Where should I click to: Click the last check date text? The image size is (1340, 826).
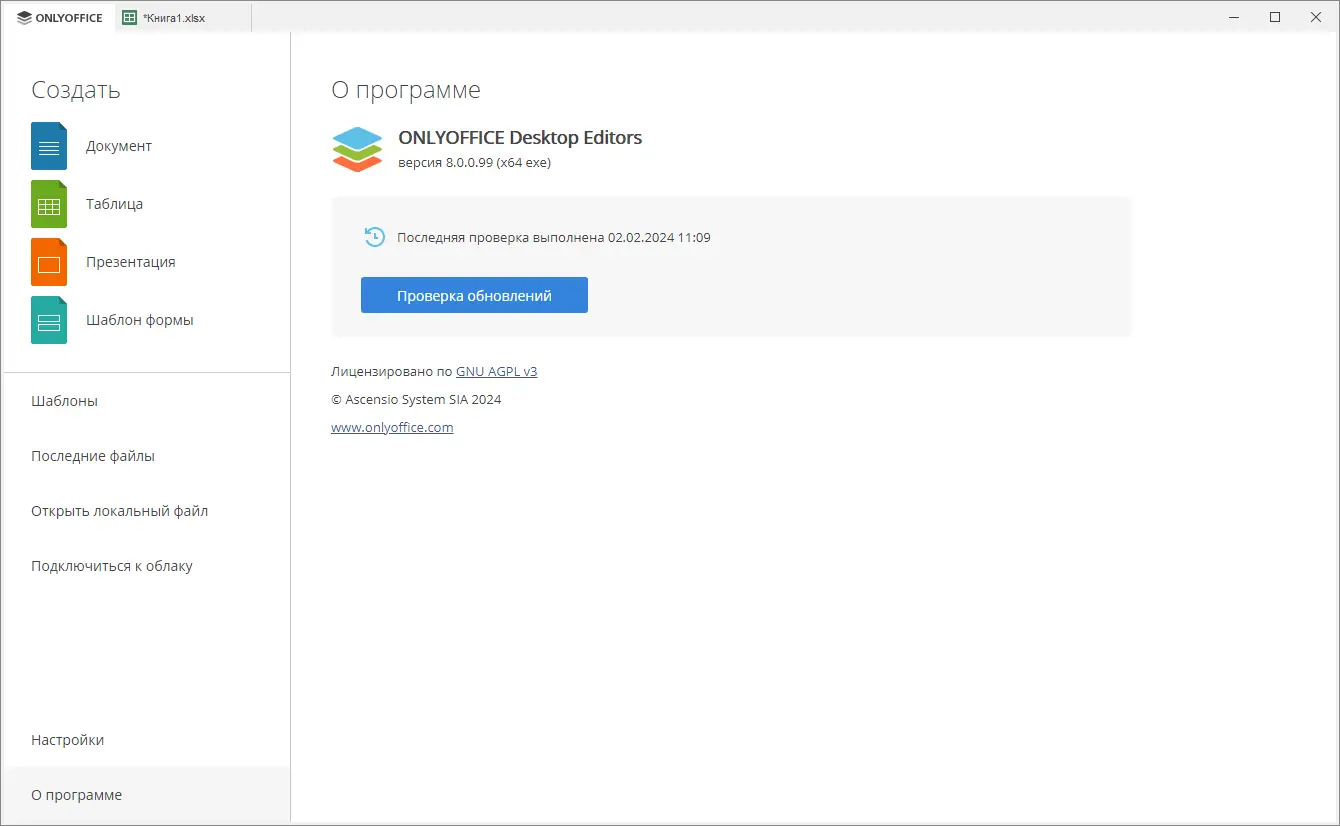coord(554,238)
